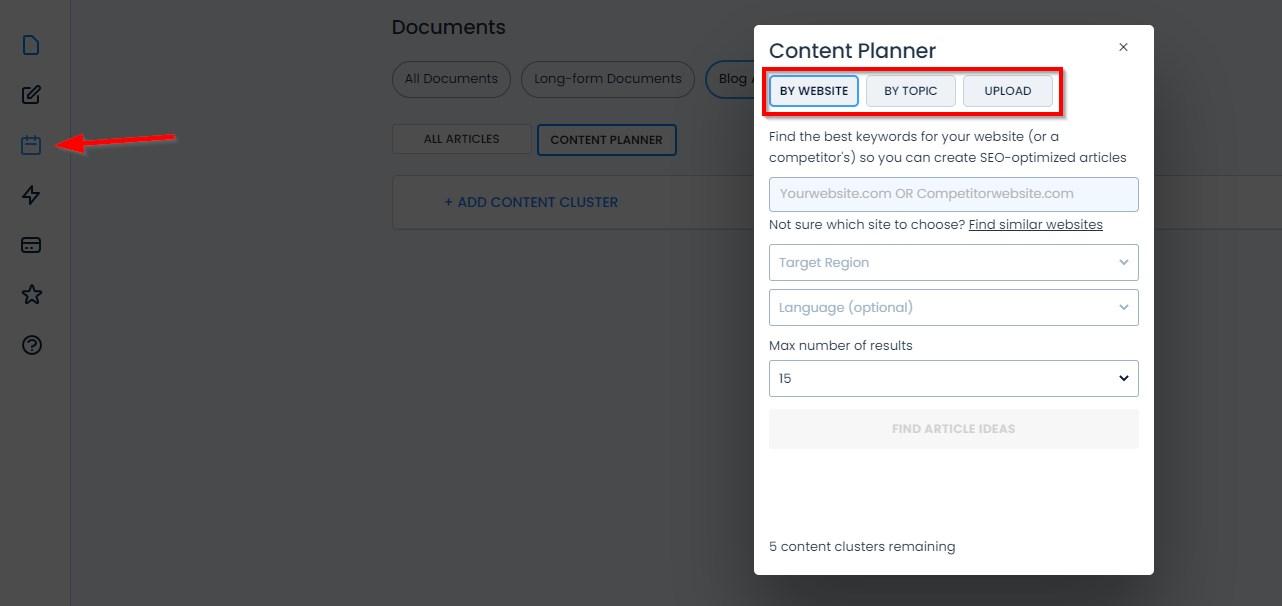Switch to the BY TOPIC tab
This screenshot has height=606, width=1282.
[911, 91]
